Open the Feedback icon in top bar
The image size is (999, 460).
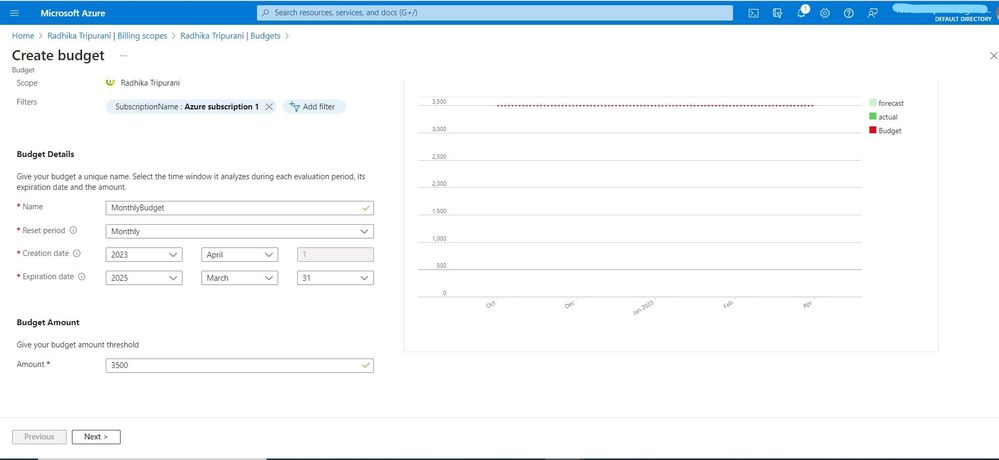[872, 13]
